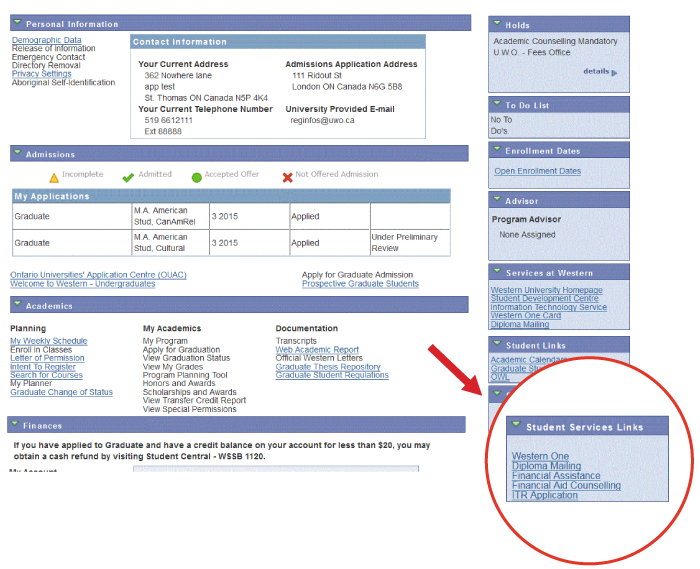Open Intent To Register link
The image size is (700, 569).
43,367
